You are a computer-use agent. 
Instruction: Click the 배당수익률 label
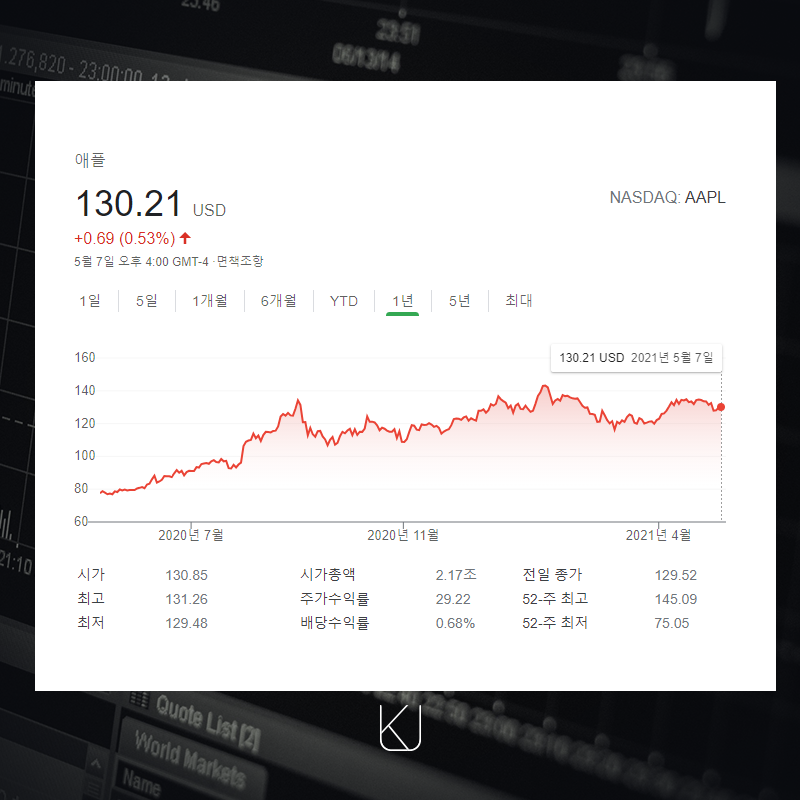coord(335,622)
